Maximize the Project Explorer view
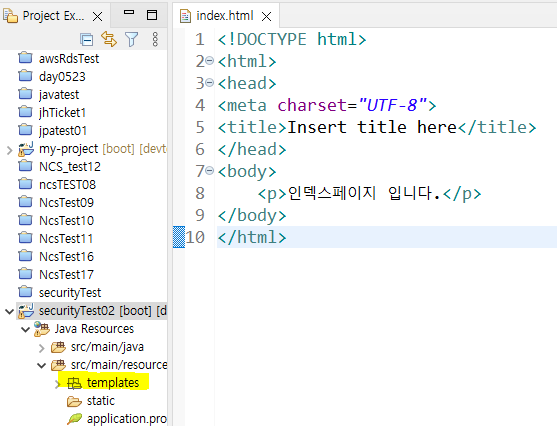Viewport: 557px width, 426px height. (x=152, y=15)
